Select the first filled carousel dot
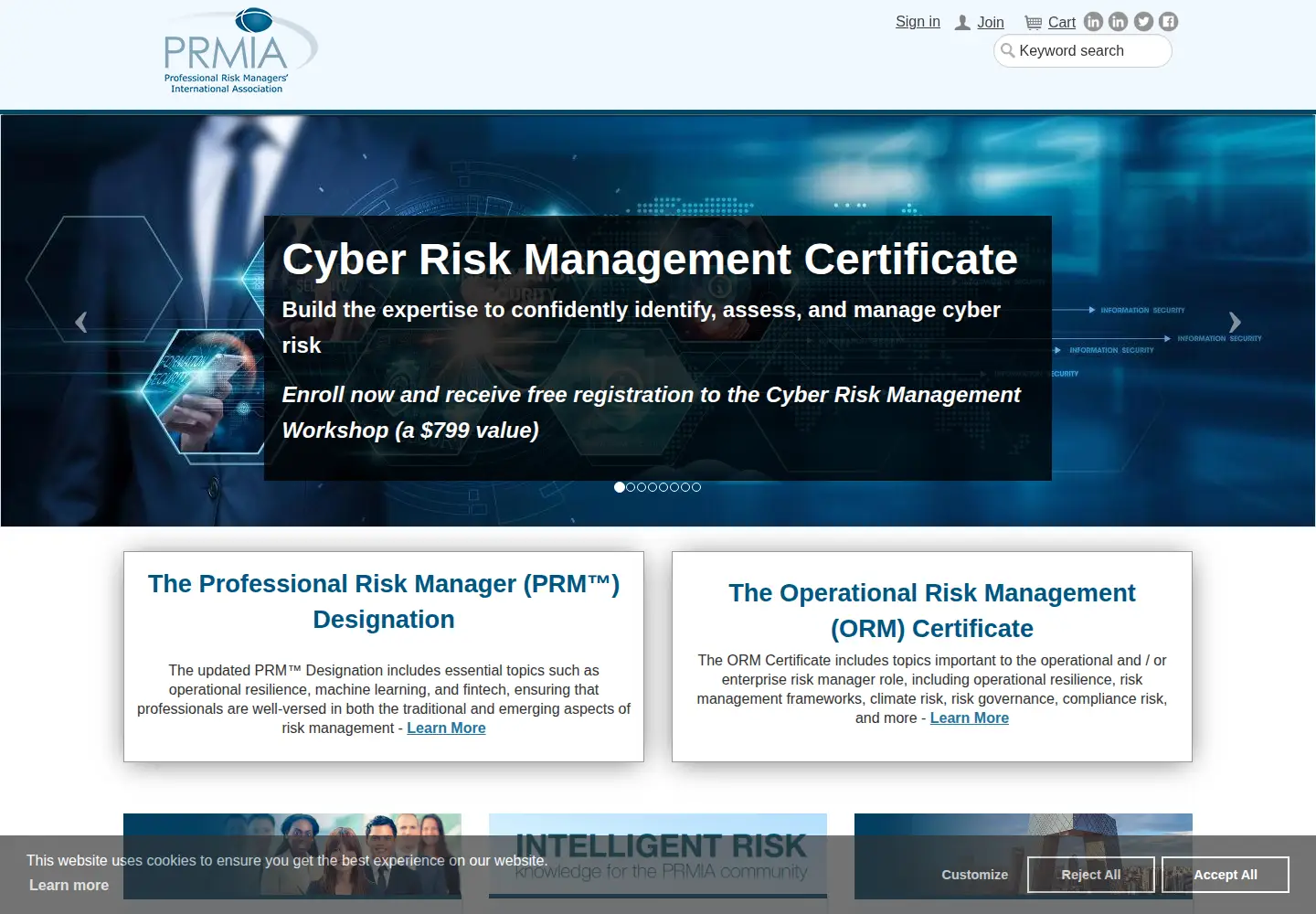Viewport: 1316px width, 914px height. coord(620,487)
